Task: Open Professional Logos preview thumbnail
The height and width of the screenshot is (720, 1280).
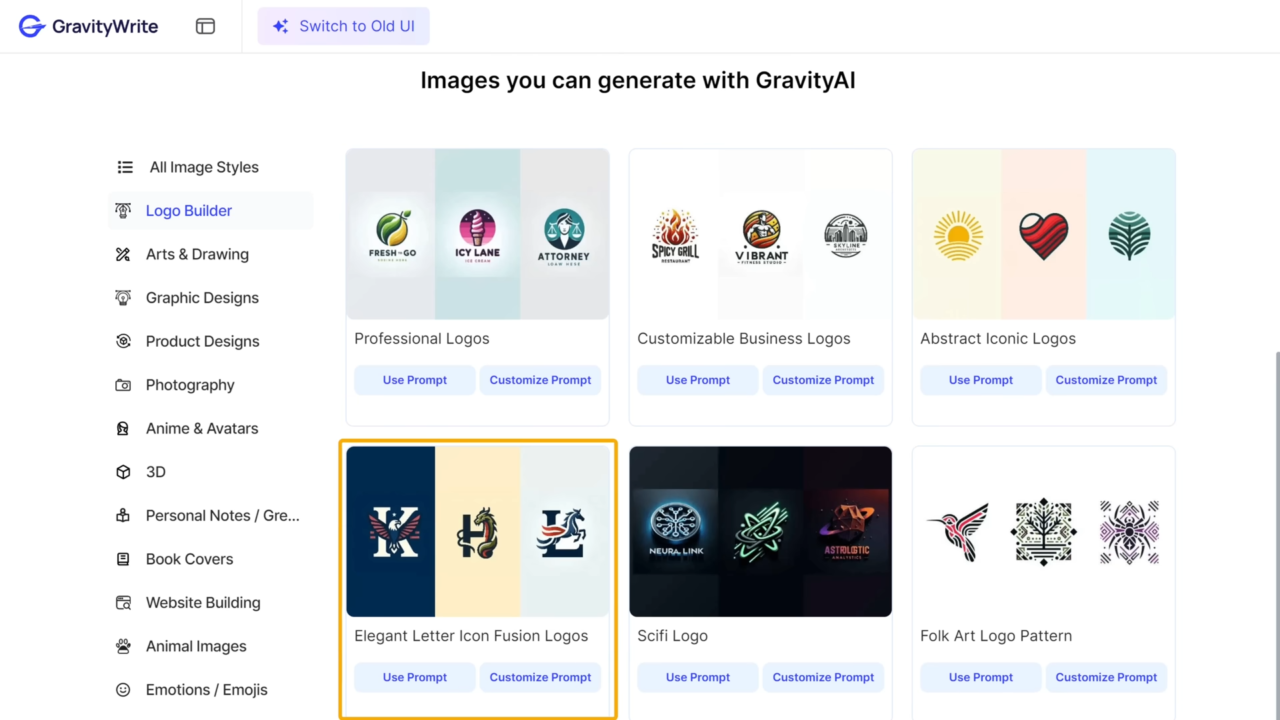Action: point(478,234)
